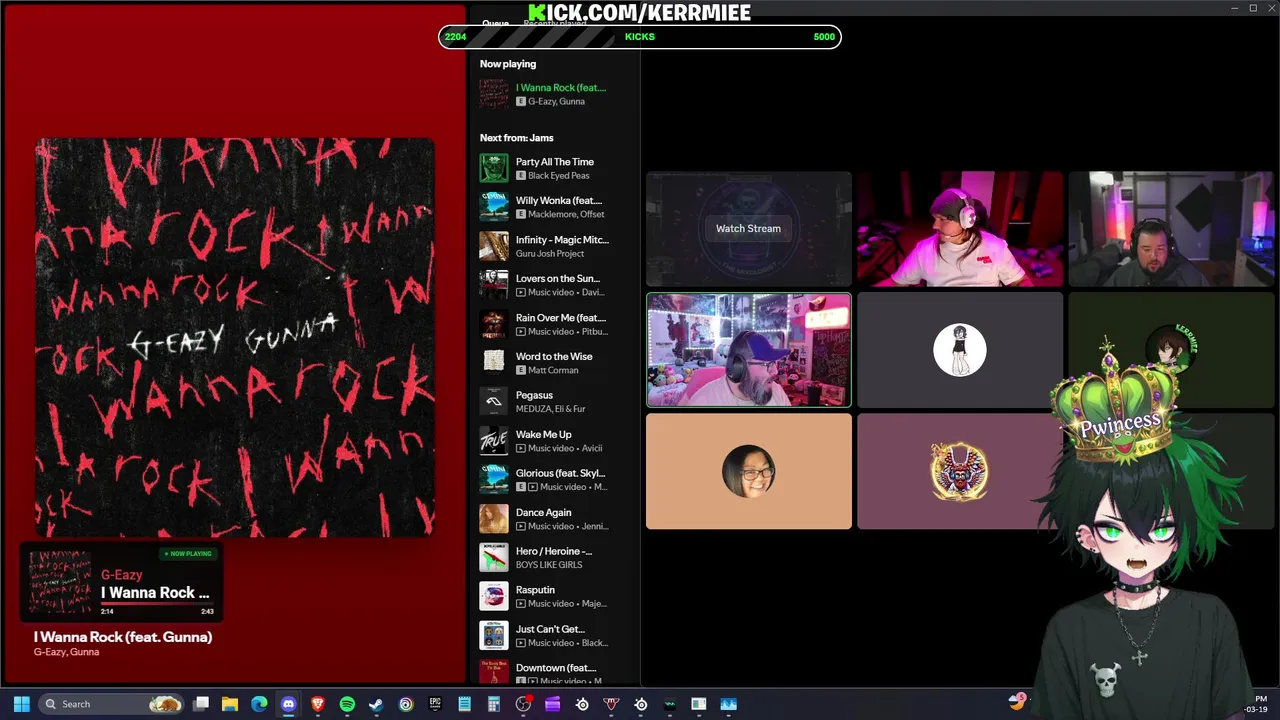
Task: Open the taskbar app with red notification dot
Action: tap(523, 704)
